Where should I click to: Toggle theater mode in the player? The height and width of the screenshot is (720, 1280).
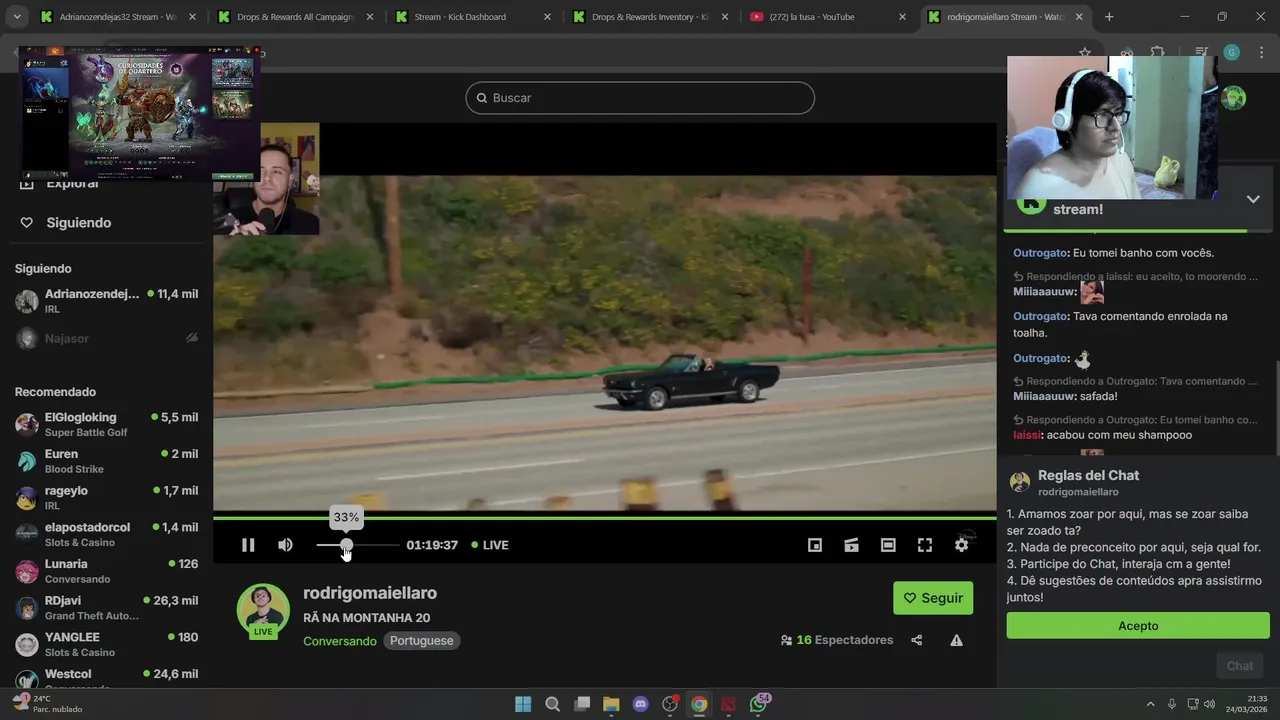888,545
